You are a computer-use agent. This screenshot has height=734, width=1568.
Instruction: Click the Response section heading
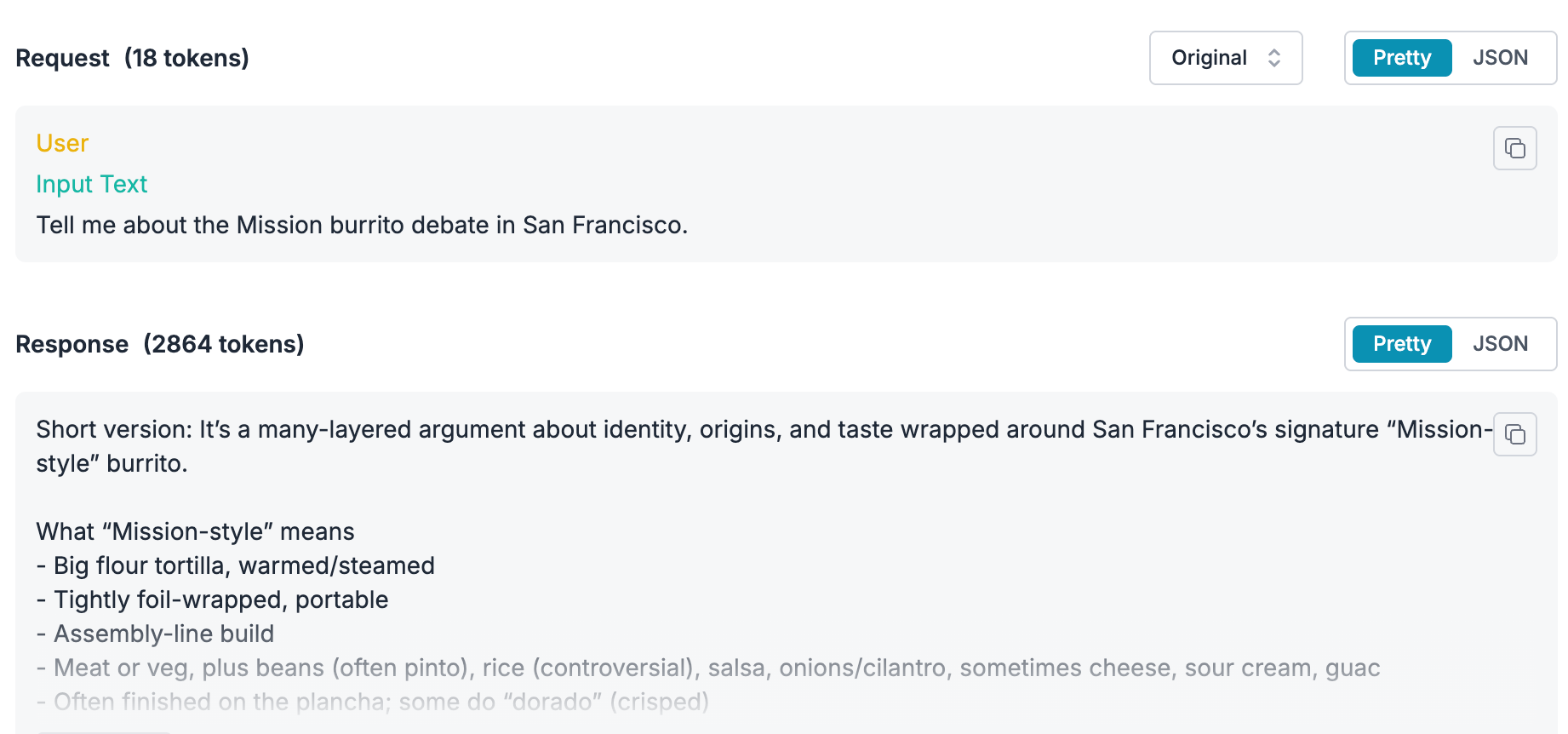72,344
